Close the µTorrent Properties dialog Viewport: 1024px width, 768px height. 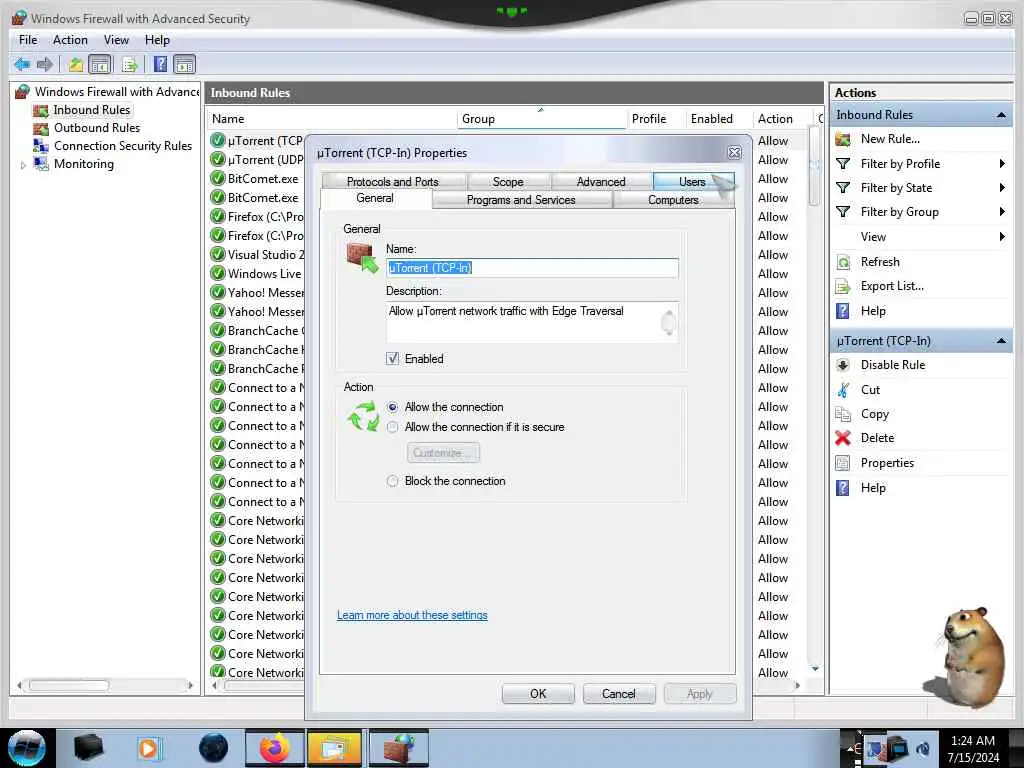click(734, 153)
